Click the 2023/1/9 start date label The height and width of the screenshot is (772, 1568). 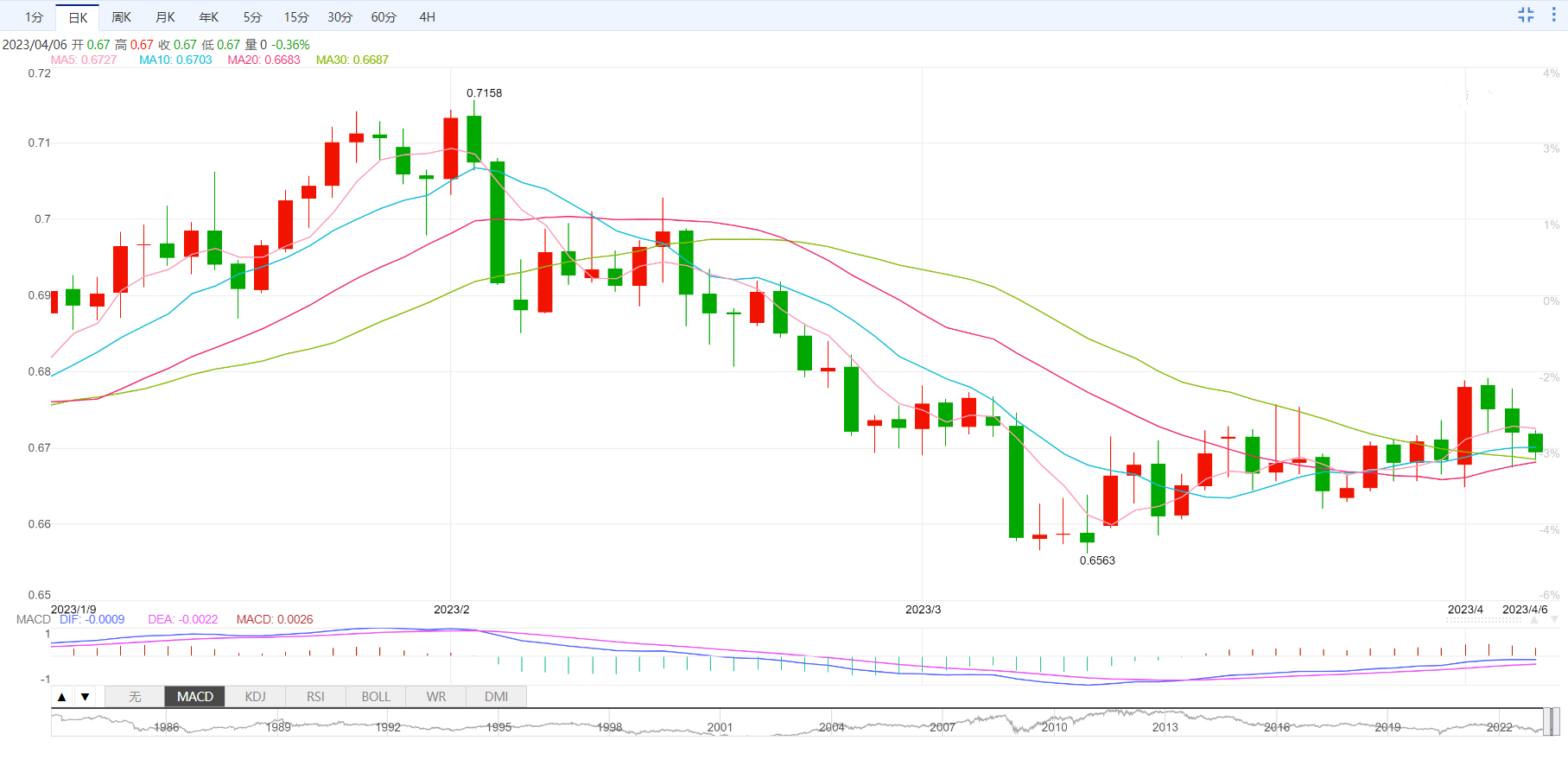point(73,610)
